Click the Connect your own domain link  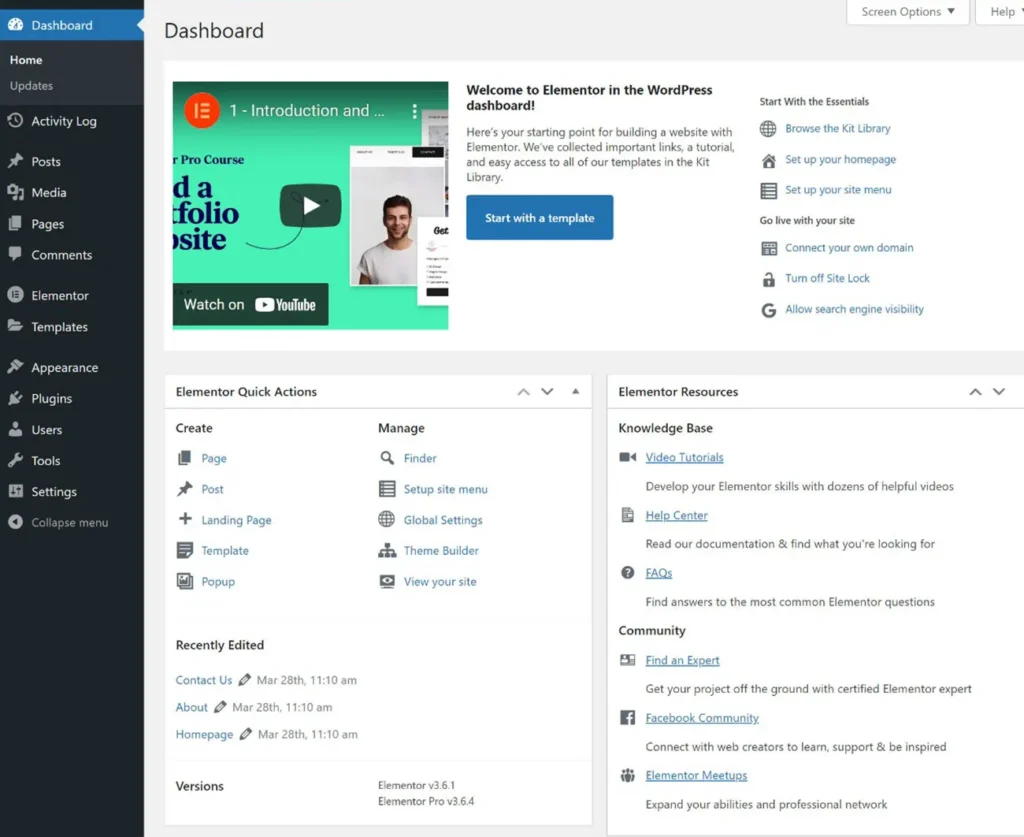click(849, 247)
